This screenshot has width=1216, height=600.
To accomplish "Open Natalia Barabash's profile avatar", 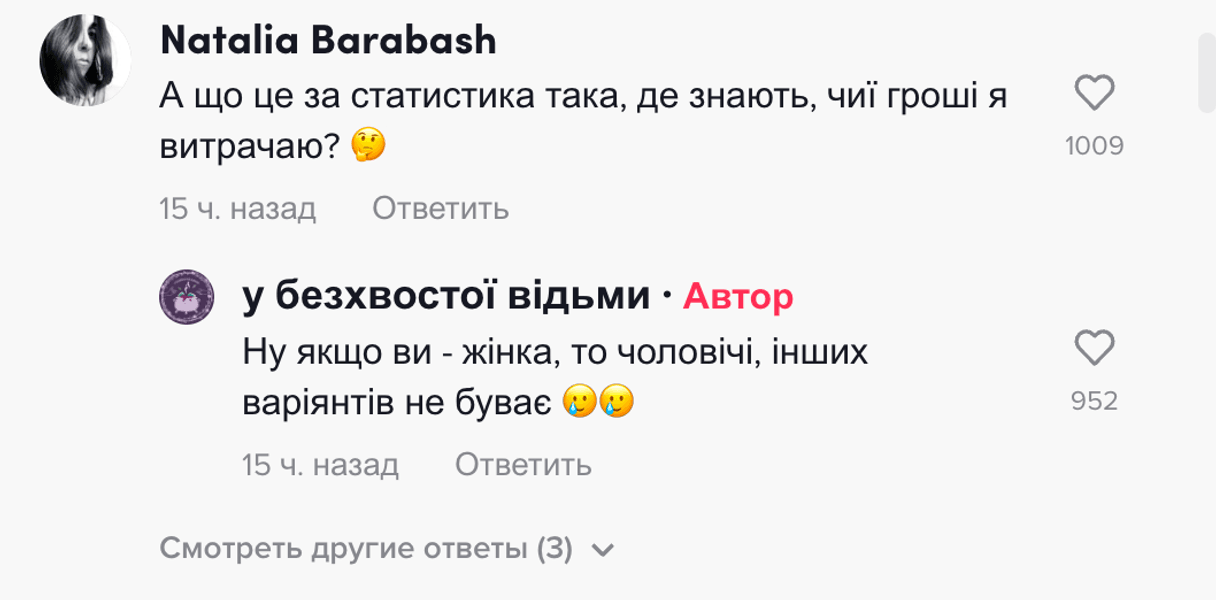I will pyautogui.click(x=84, y=60).
